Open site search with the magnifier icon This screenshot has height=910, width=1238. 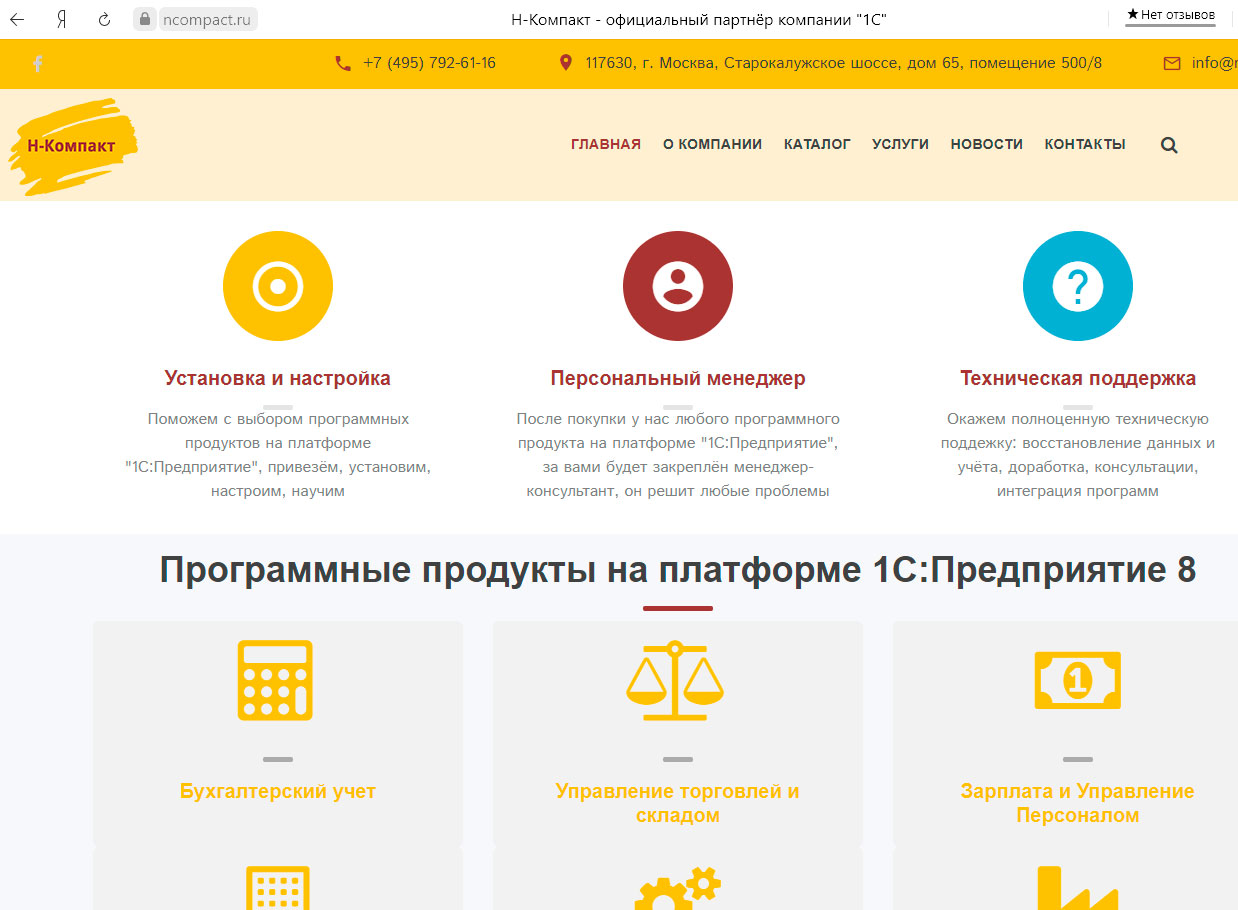point(1169,145)
